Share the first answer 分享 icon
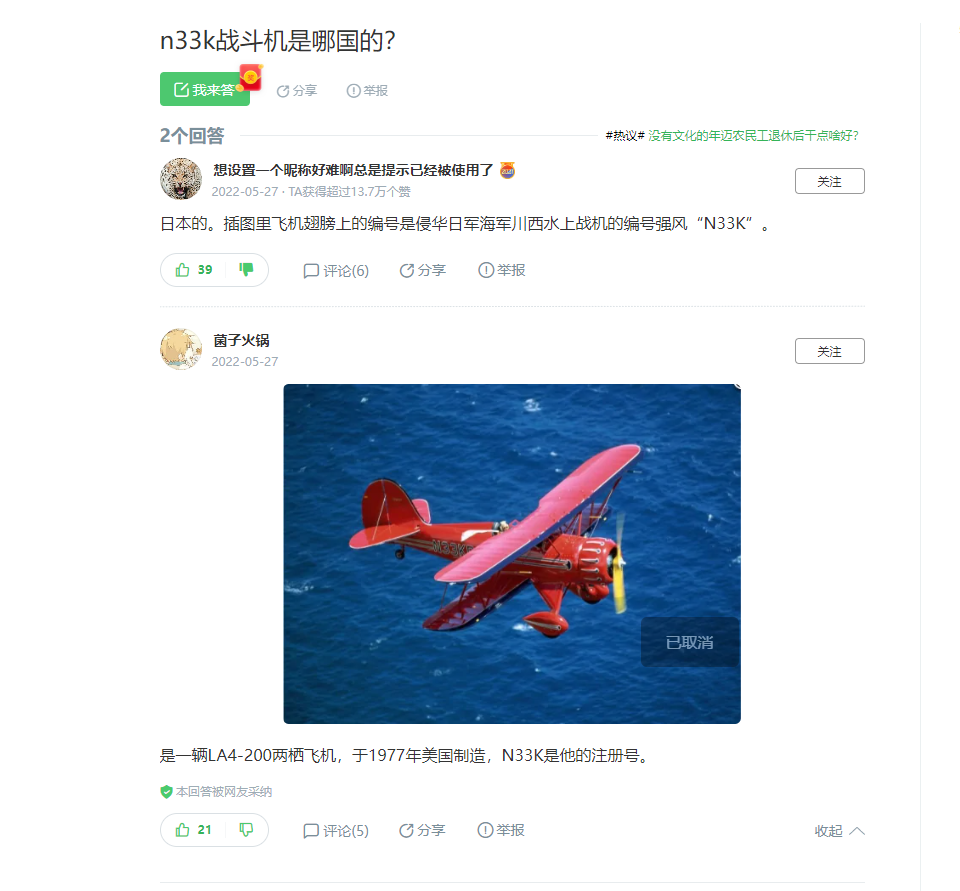 [x=422, y=270]
